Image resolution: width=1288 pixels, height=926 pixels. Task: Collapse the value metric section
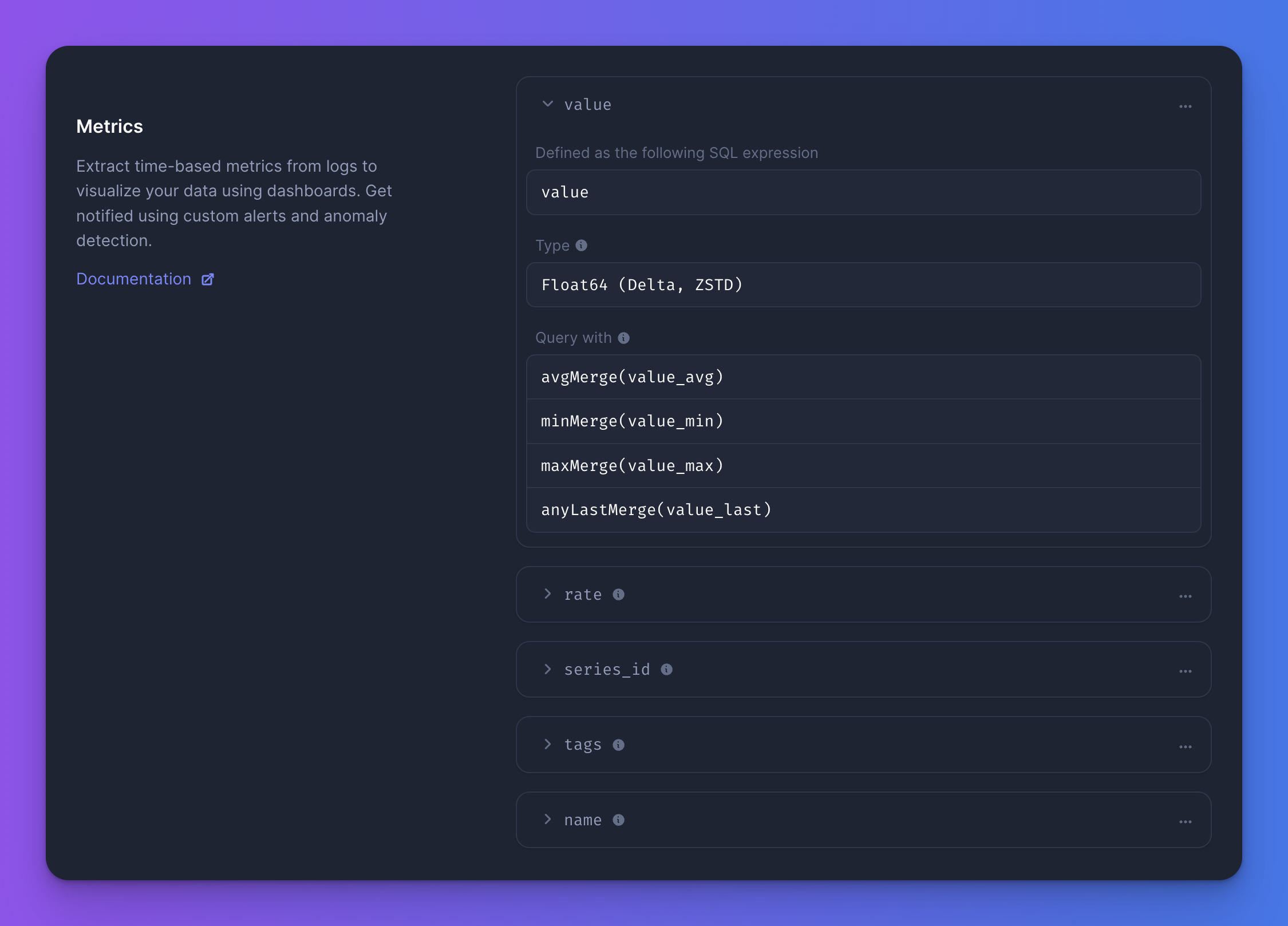548,104
